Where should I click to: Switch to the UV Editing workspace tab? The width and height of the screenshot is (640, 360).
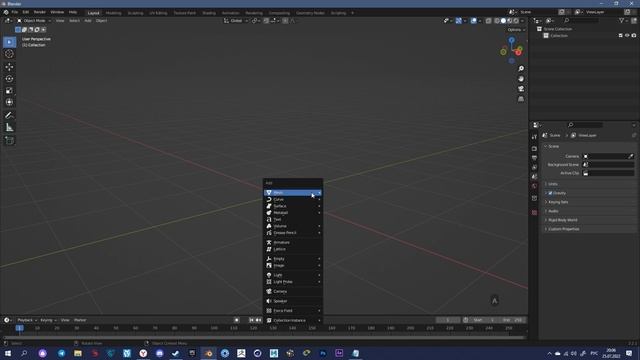click(158, 13)
